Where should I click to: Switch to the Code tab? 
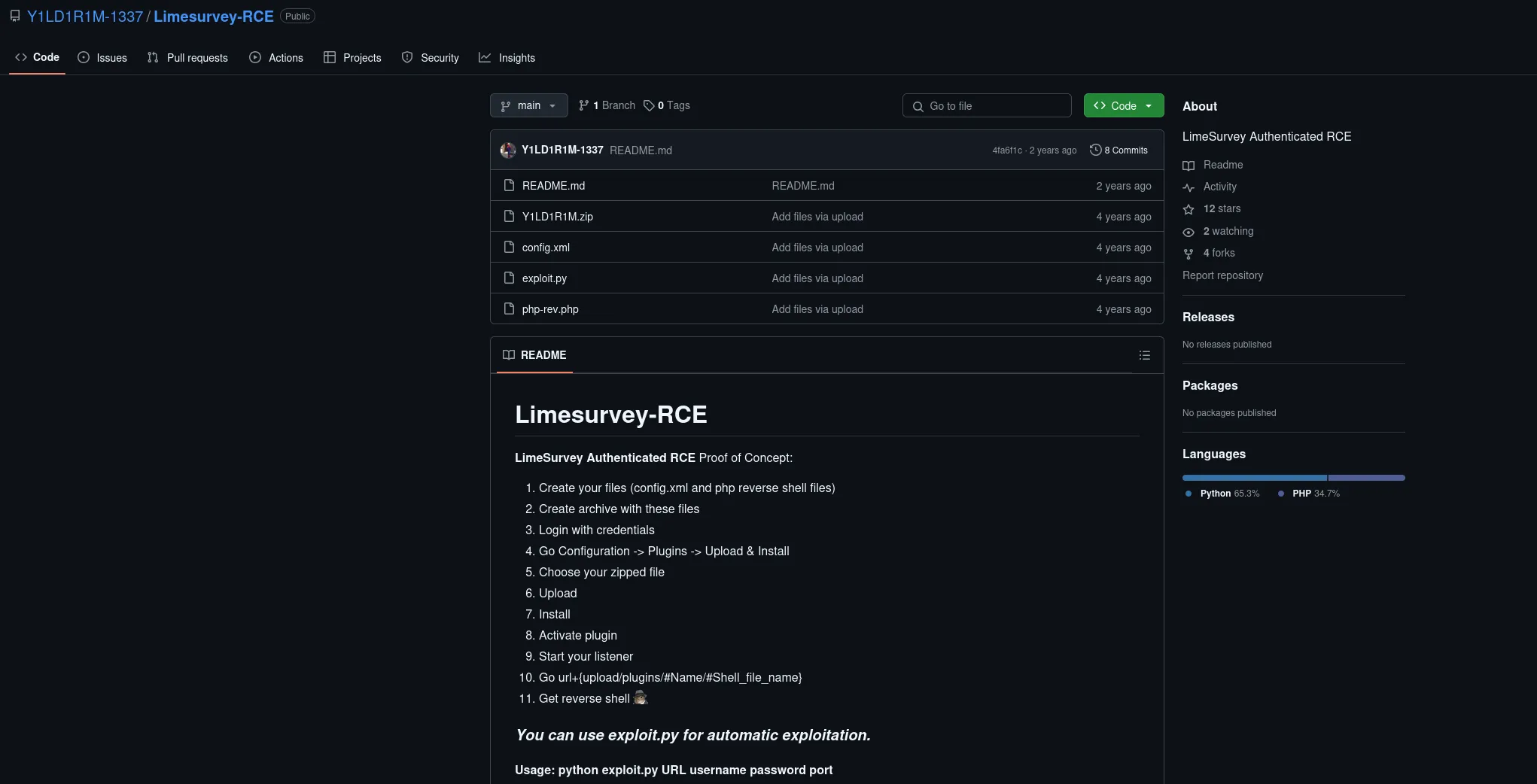click(x=37, y=57)
